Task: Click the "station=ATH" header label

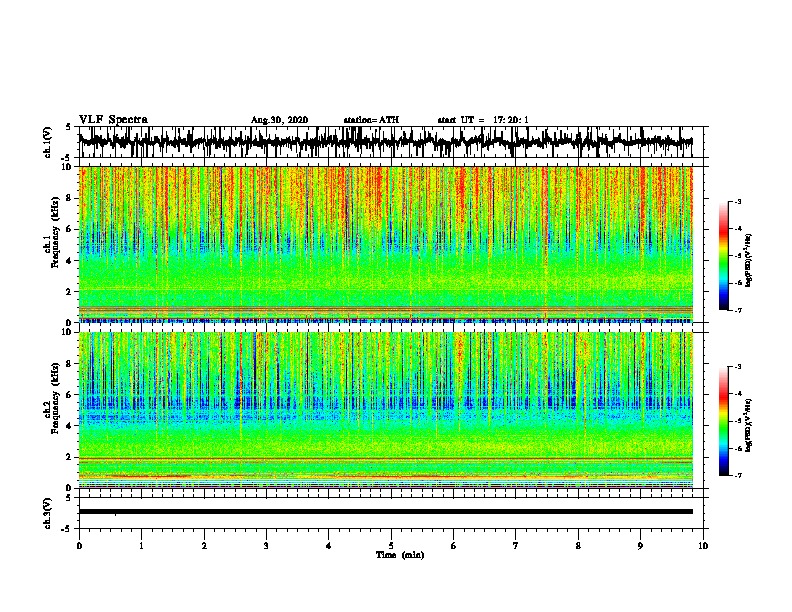Action: coord(371,120)
